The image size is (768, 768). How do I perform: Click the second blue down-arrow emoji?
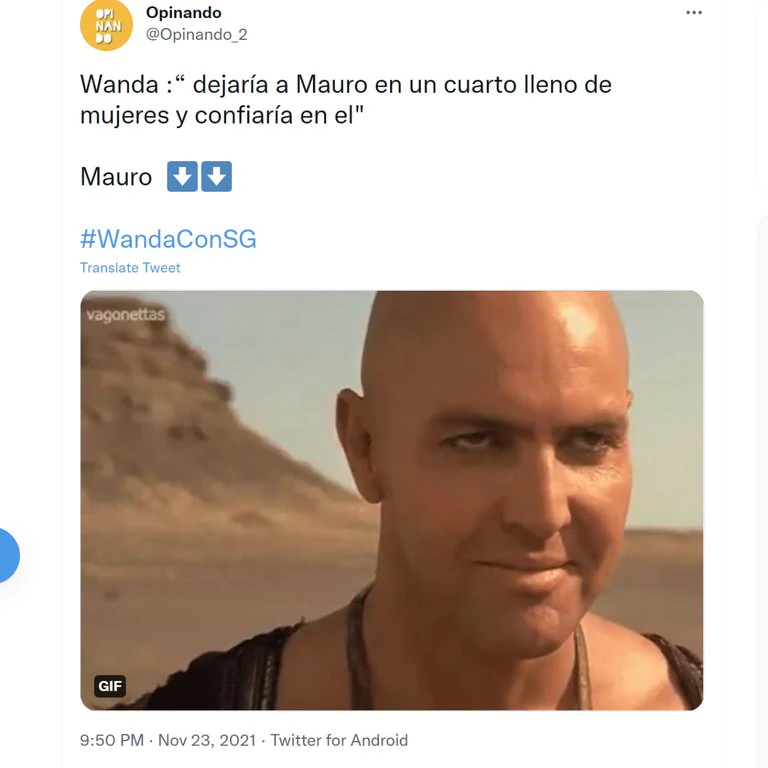(x=216, y=176)
